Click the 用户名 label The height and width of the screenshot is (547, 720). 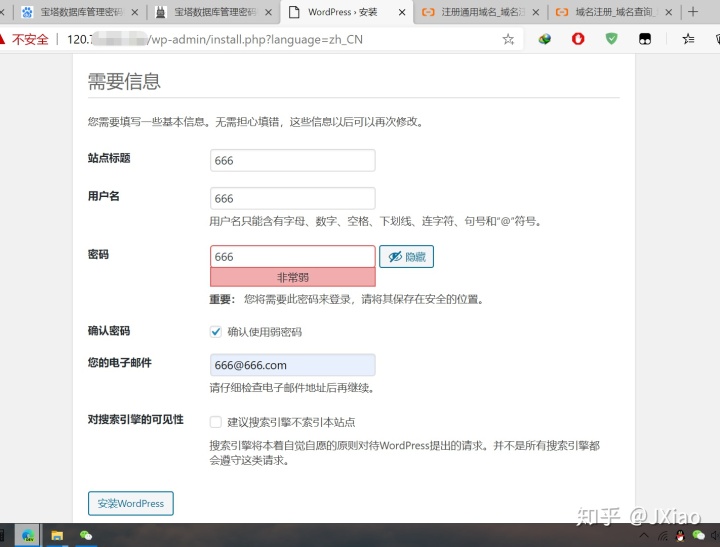point(104,196)
